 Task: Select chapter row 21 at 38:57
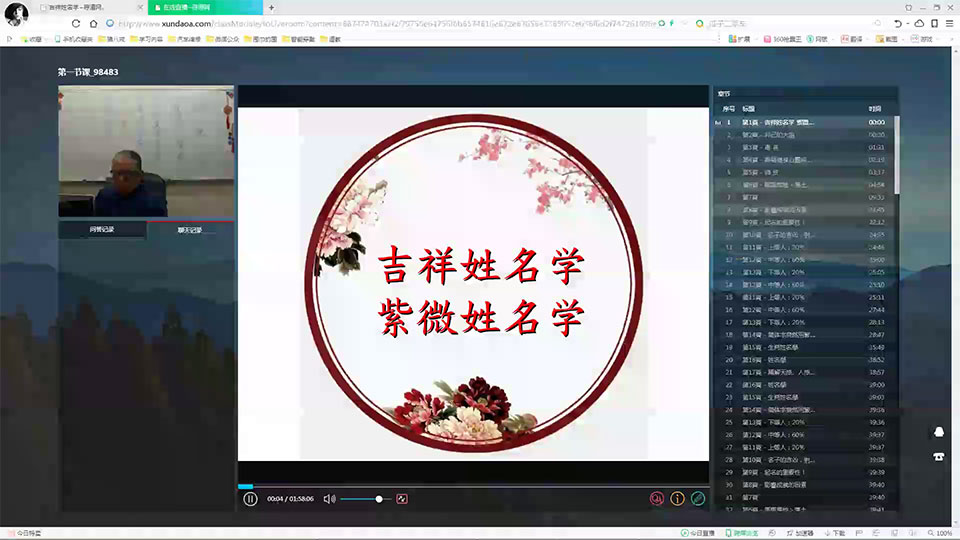pyautogui.click(x=803, y=372)
